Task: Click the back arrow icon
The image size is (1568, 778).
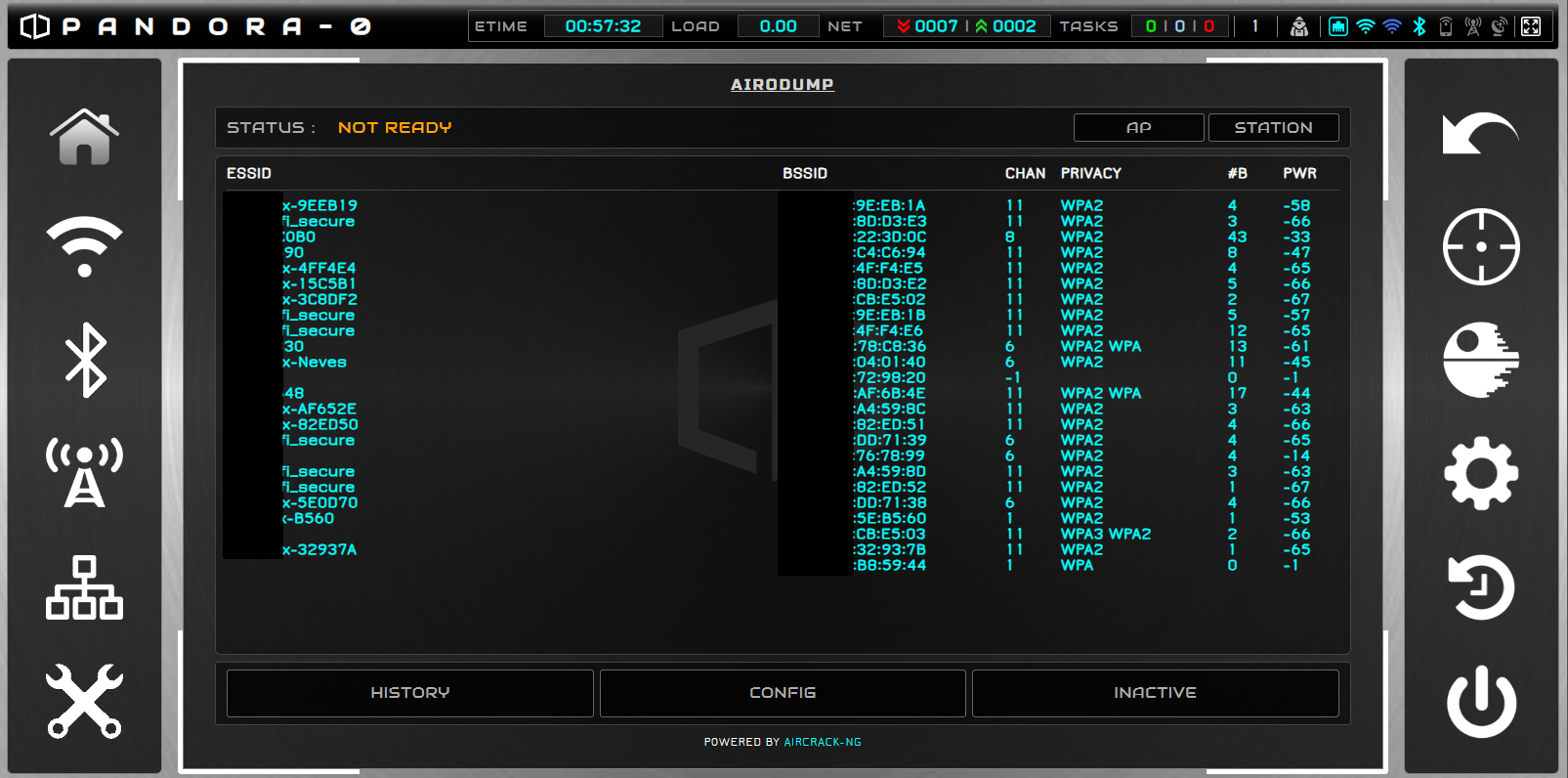Action: tap(1480, 135)
